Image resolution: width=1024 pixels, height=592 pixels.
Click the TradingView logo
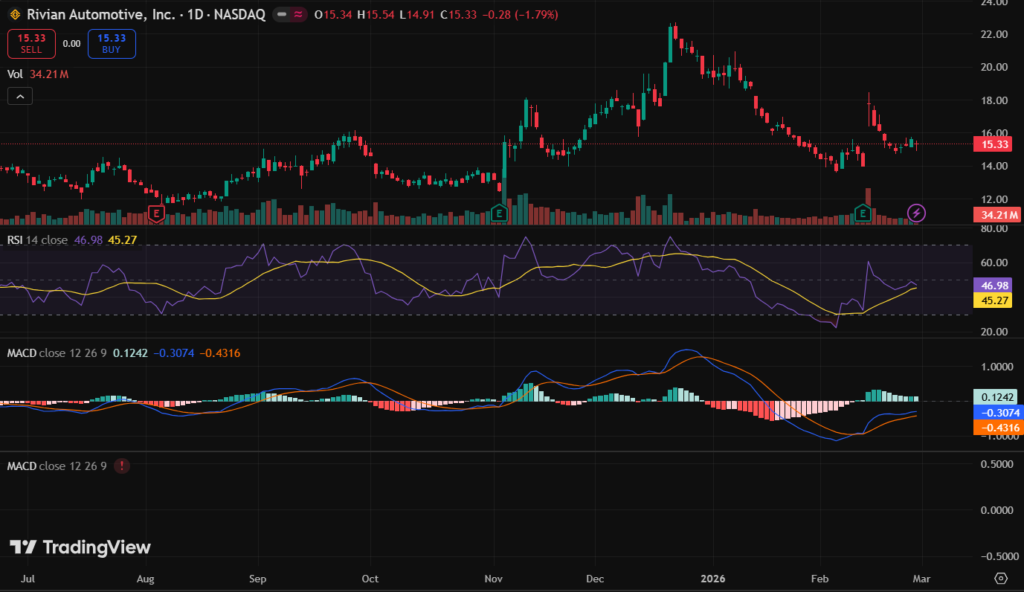(80, 547)
